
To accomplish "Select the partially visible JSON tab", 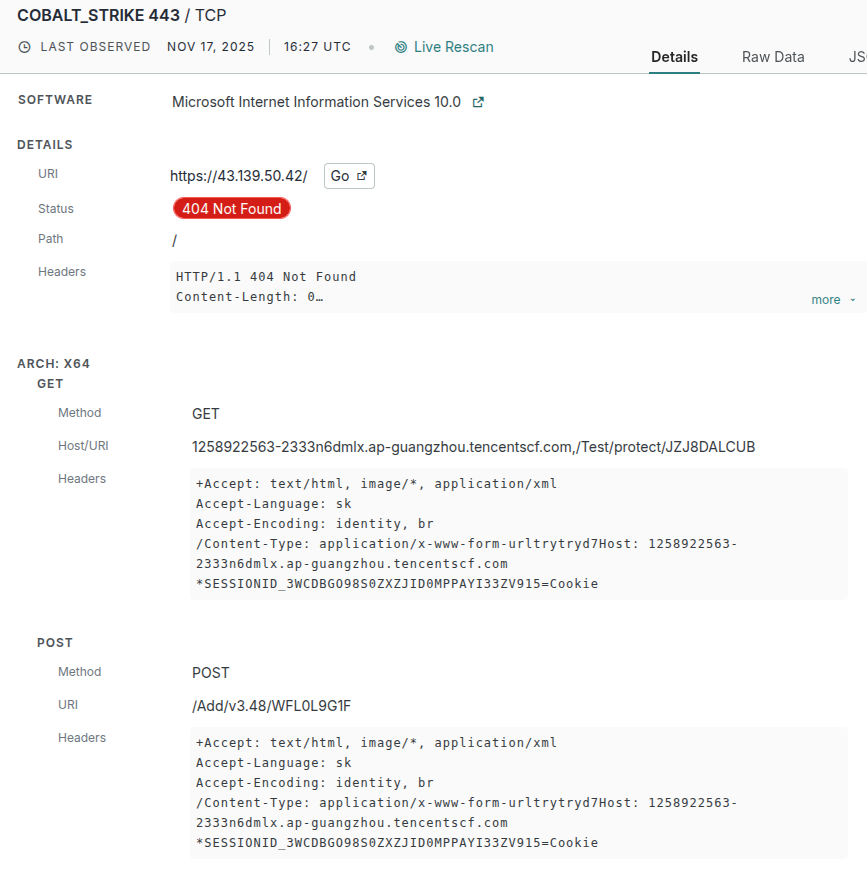I will click(x=857, y=57).
